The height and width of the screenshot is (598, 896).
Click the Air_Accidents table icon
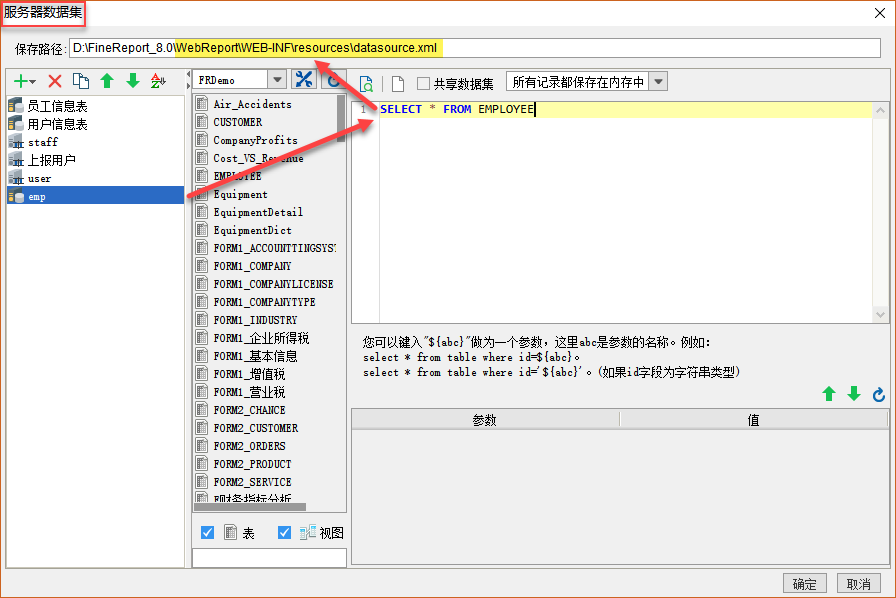pyautogui.click(x=202, y=103)
